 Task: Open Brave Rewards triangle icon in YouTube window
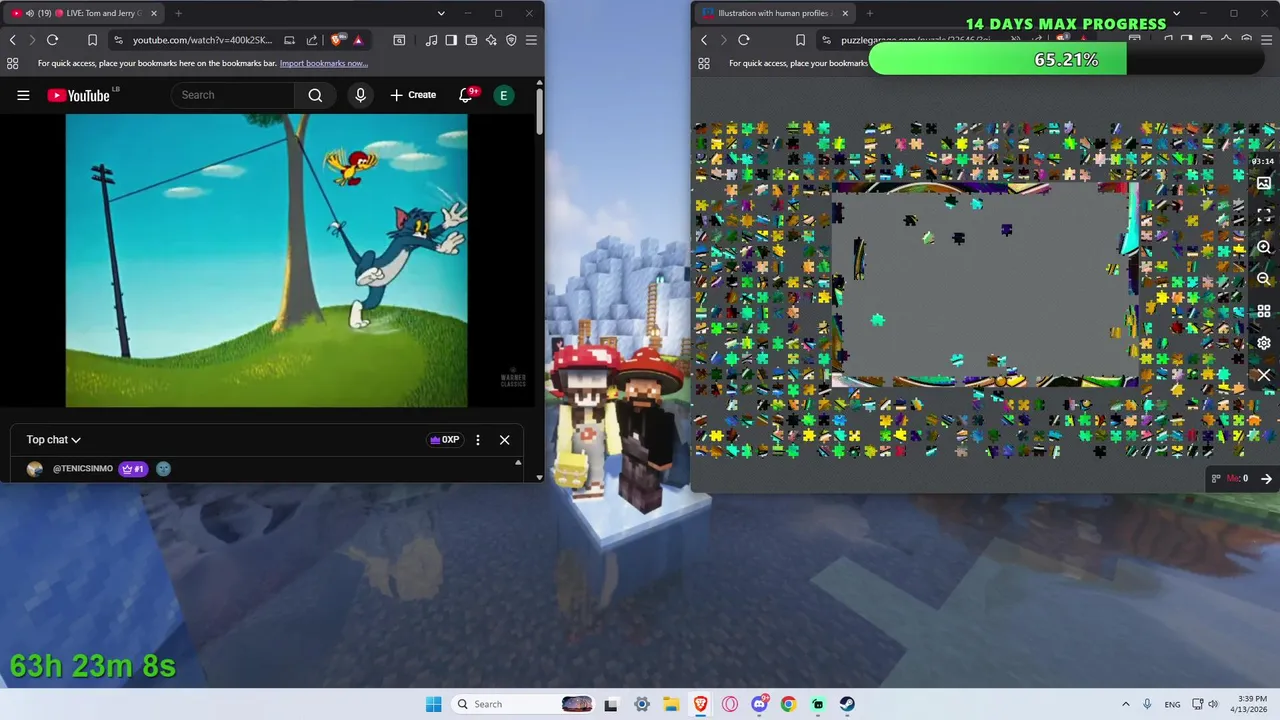[x=358, y=40]
